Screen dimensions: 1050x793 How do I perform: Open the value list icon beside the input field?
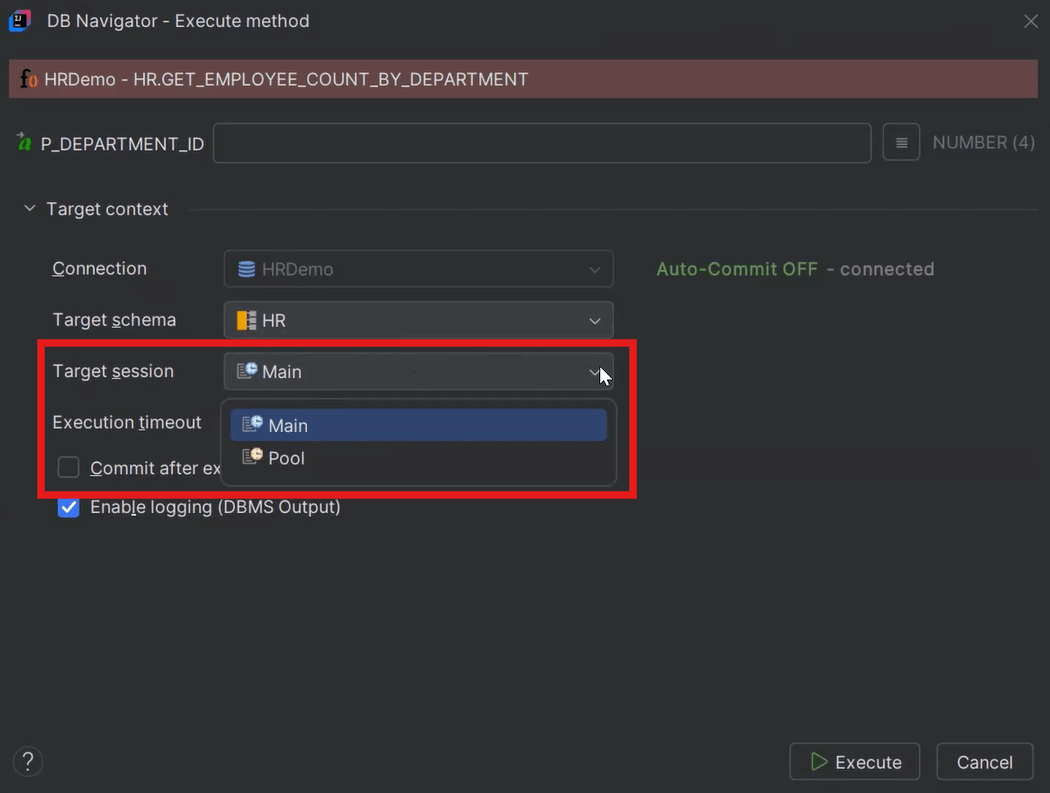point(901,142)
